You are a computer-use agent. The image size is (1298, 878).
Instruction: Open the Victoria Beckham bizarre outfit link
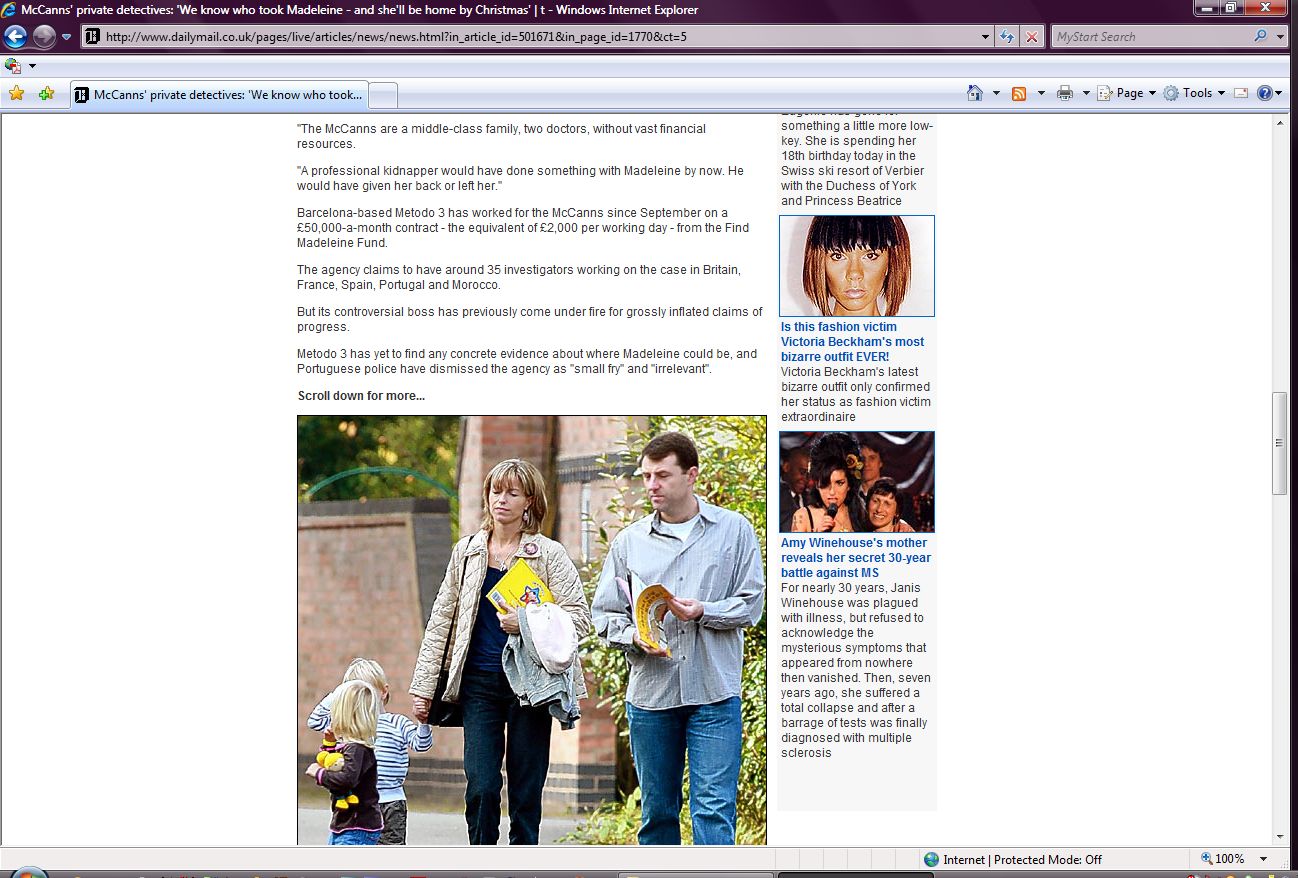(x=852, y=342)
